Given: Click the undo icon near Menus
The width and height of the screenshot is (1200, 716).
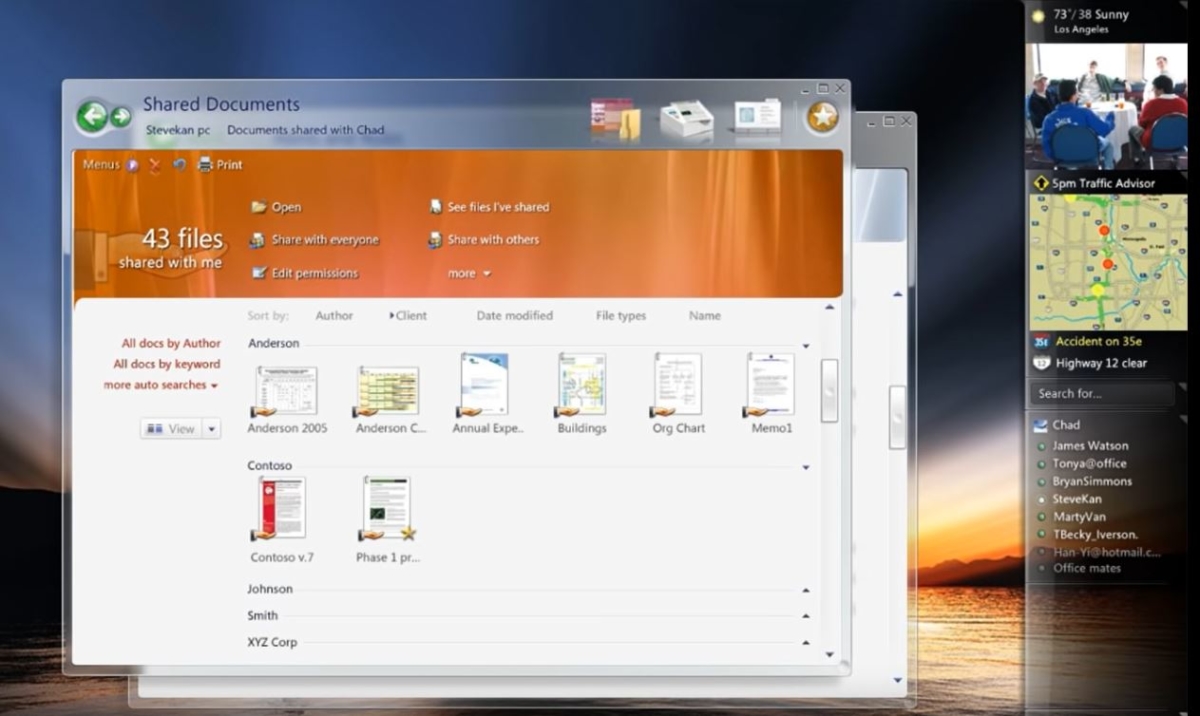Looking at the screenshot, I should [180, 165].
